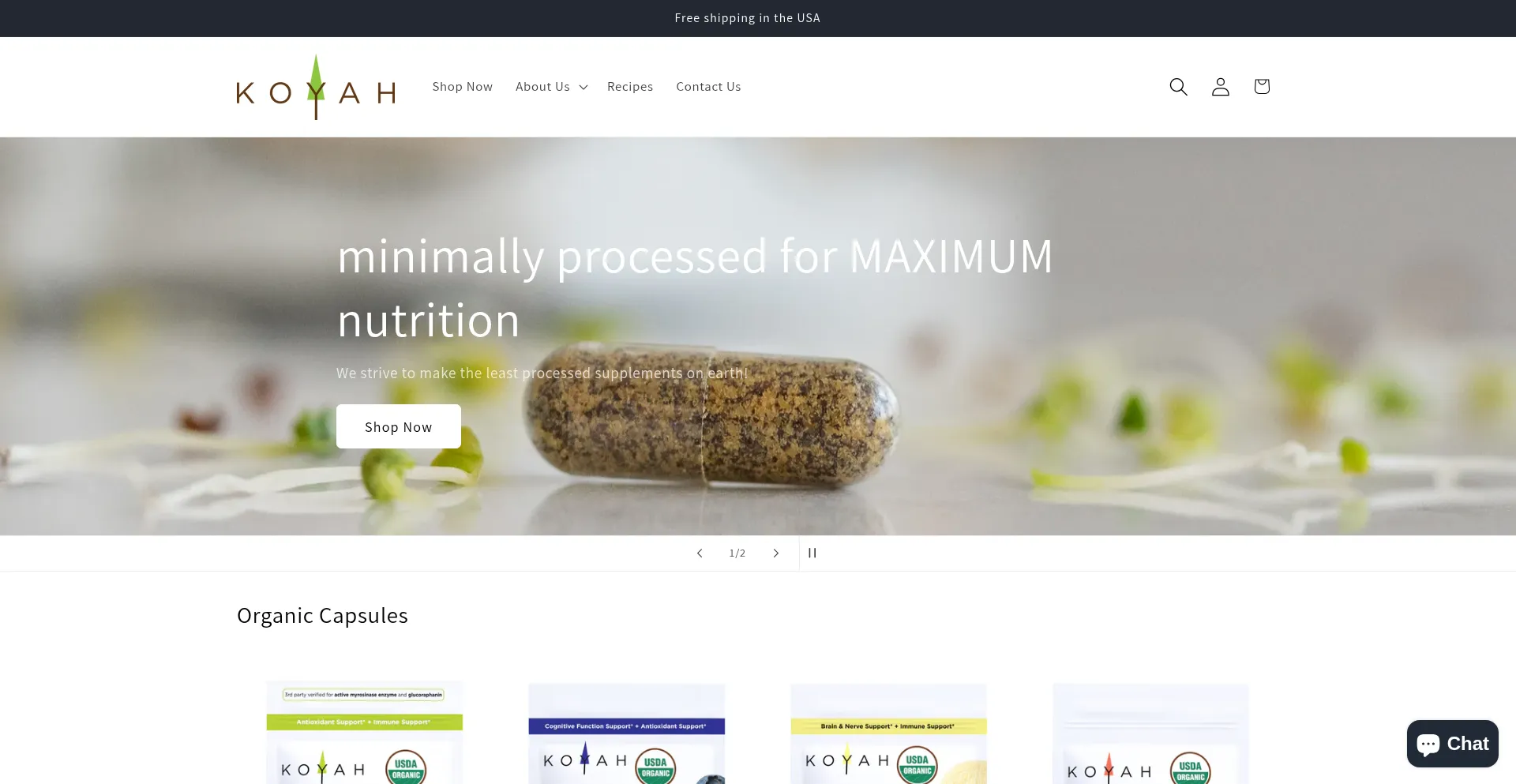Open the Shopify Chat widget
This screenshot has width=1516, height=784.
(x=1452, y=744)
